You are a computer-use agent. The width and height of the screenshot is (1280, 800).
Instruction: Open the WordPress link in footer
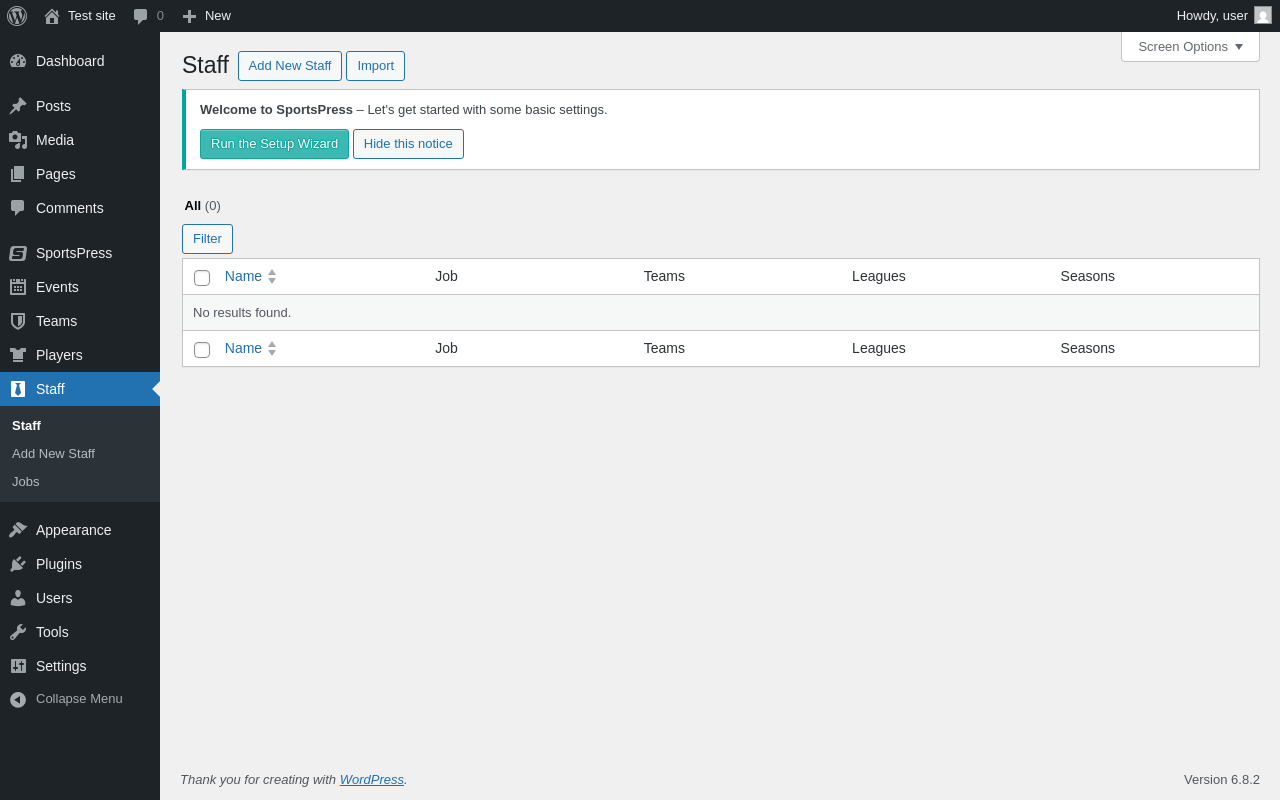click(x=372, y=780)
